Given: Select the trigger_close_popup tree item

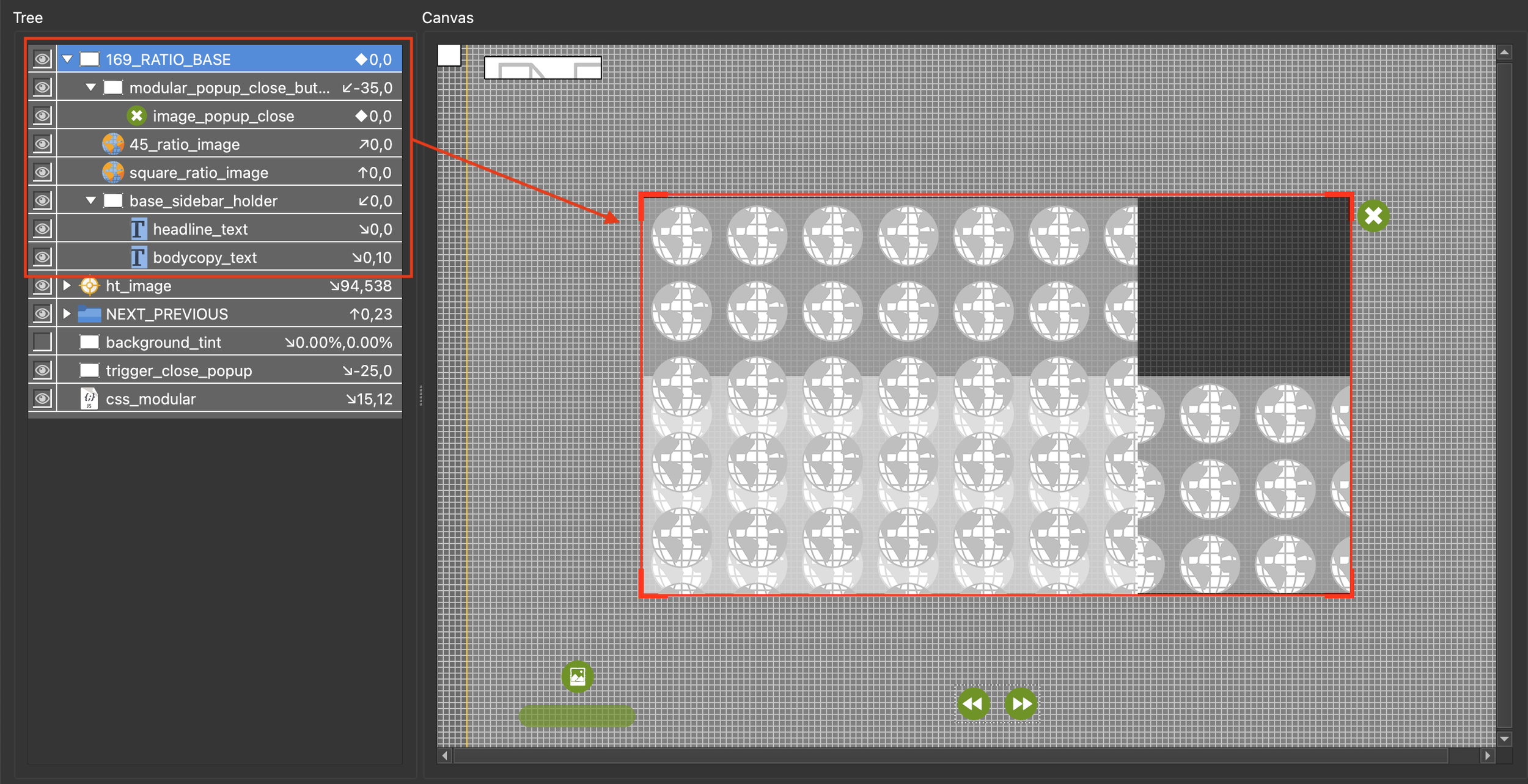Looking at the screenshot, I should (x=178, y=371).
